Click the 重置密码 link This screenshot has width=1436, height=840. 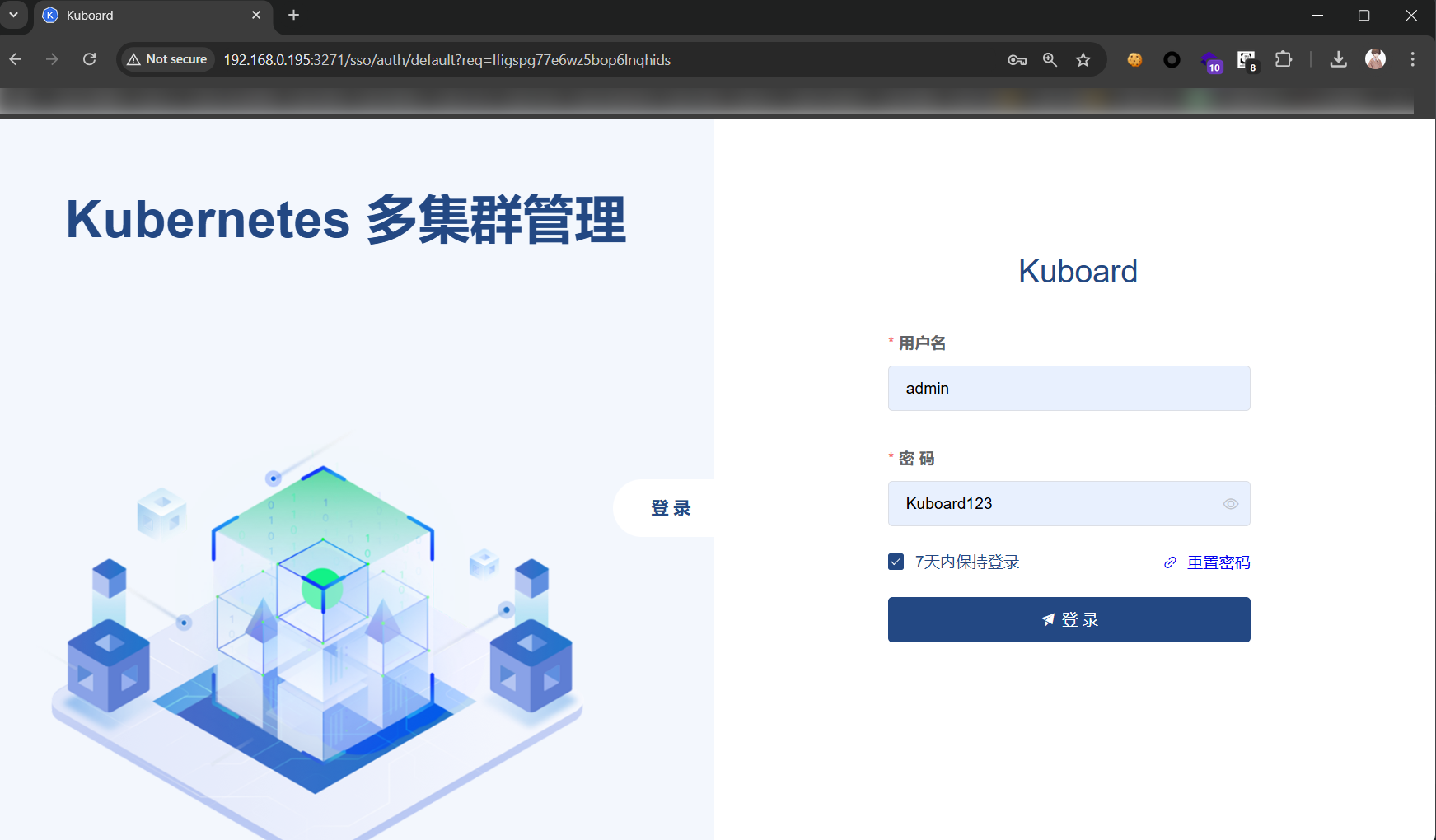[1218, 562]
